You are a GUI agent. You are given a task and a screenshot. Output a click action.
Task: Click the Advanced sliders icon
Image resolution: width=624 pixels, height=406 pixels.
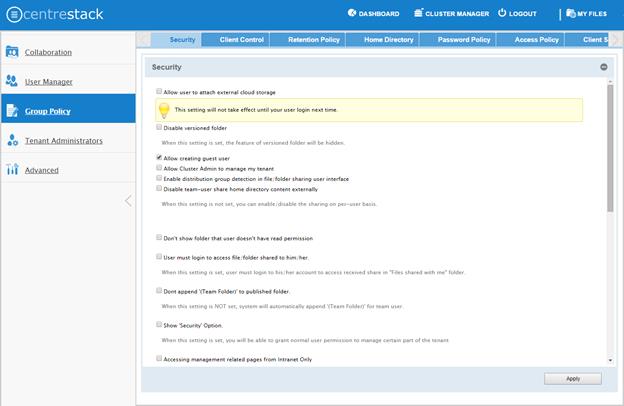tap(12, 169)
